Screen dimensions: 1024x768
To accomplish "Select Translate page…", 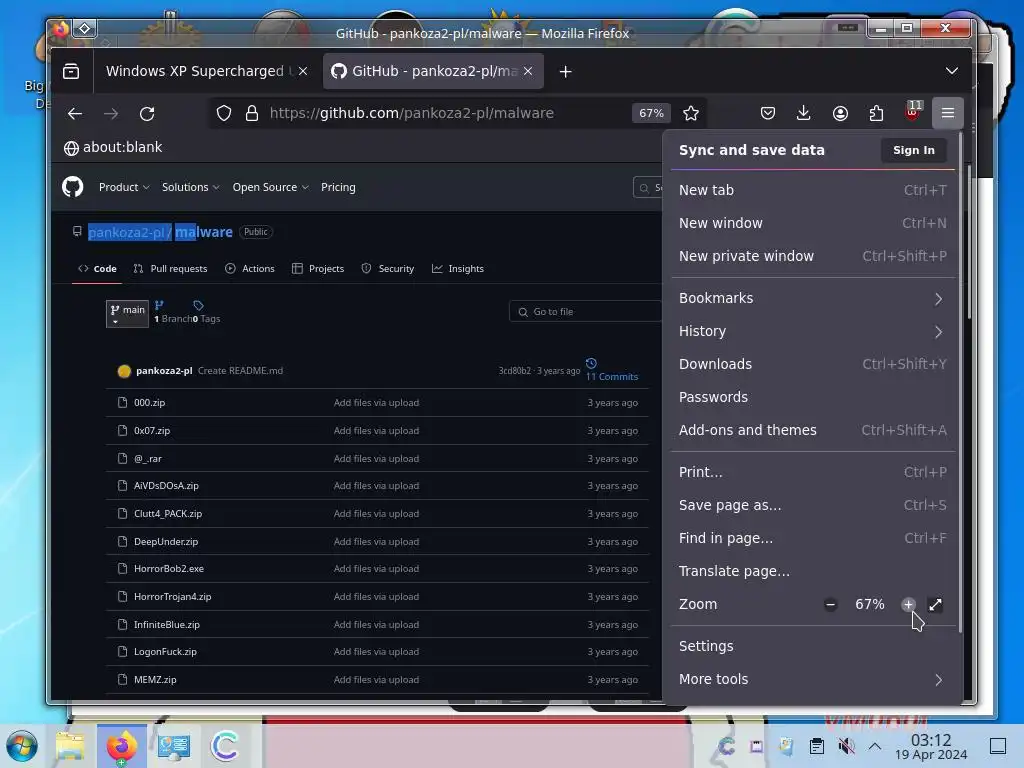I will click(812, 571).
